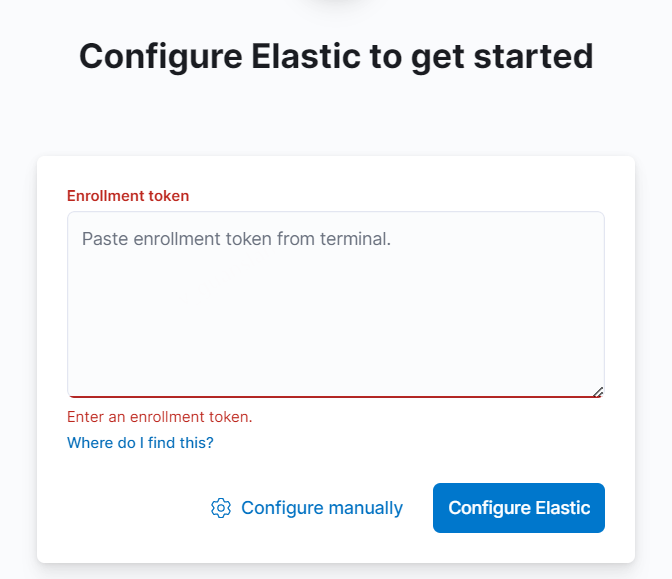Click the 'Configure Elastic to get started' heading

[x=336, y=56]
